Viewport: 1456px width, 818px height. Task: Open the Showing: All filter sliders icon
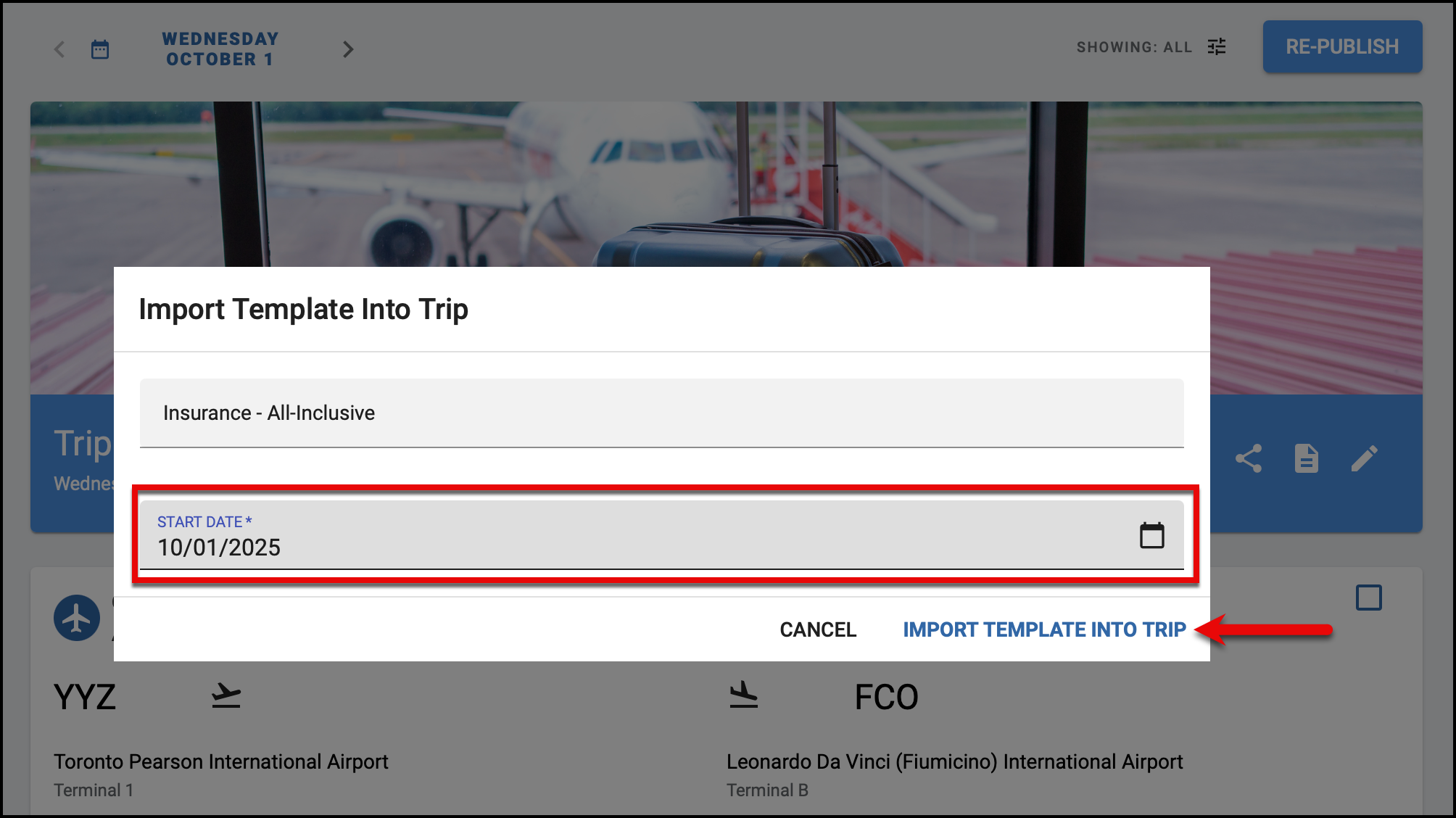pos(1217,47)
